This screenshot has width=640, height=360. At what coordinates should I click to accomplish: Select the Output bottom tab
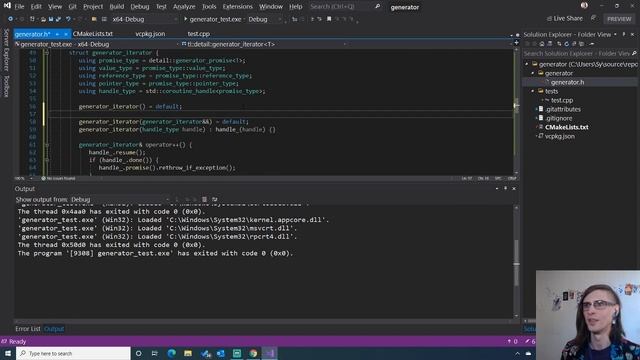(x=54, y=329)
